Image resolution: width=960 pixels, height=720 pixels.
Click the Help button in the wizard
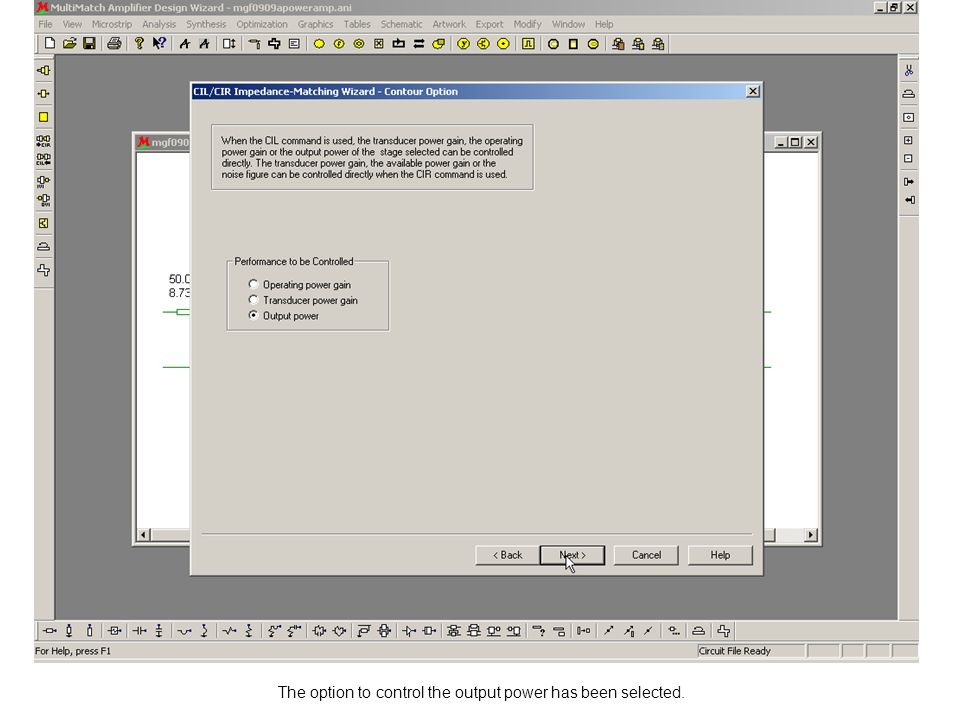coord(720,555)
